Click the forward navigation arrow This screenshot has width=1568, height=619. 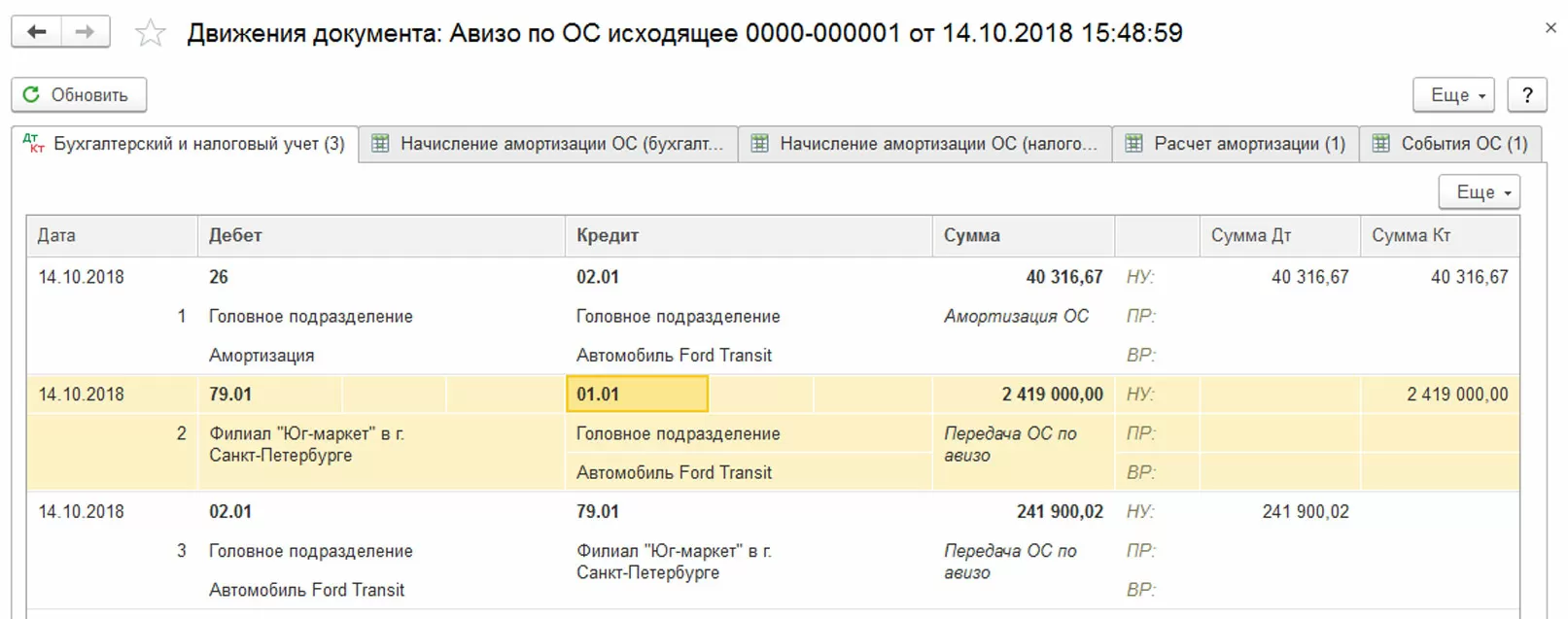pyautogui.click(x=86, y=32)
